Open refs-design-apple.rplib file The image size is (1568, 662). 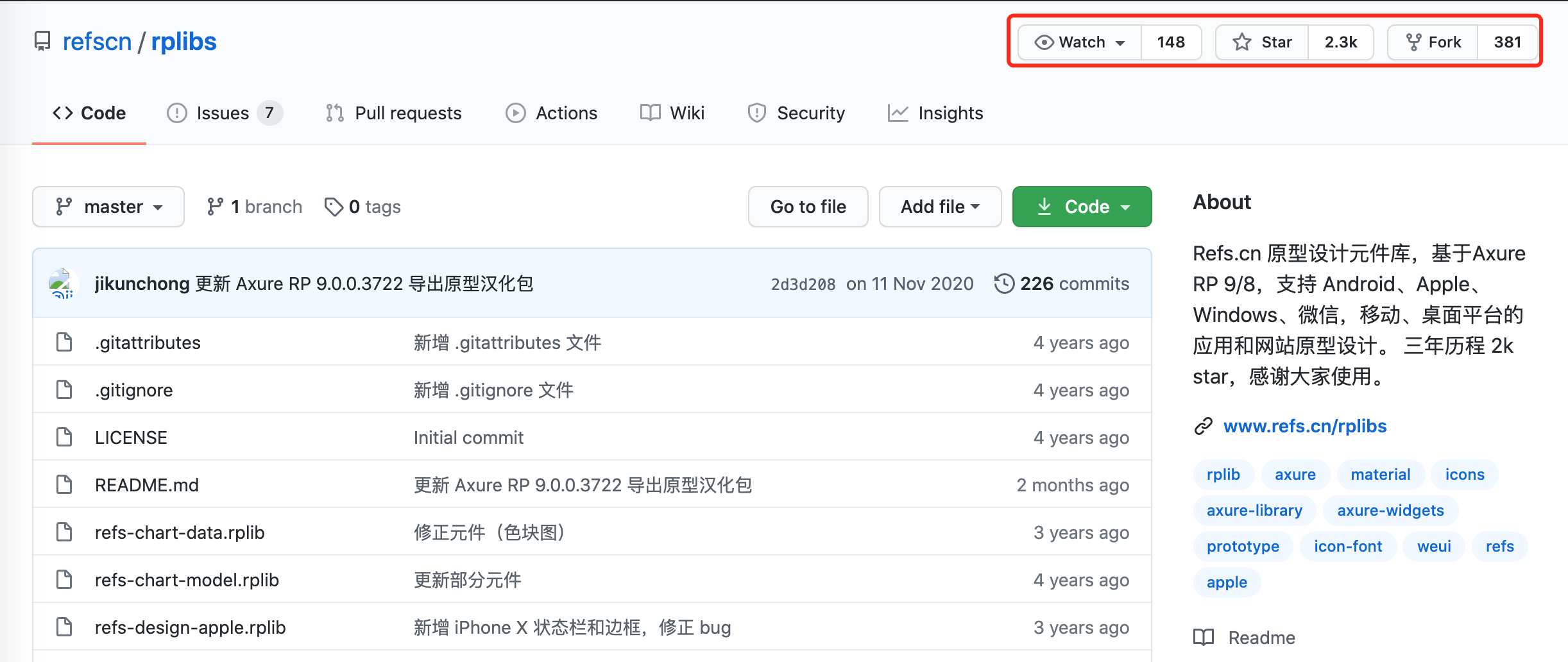[191, 627]
